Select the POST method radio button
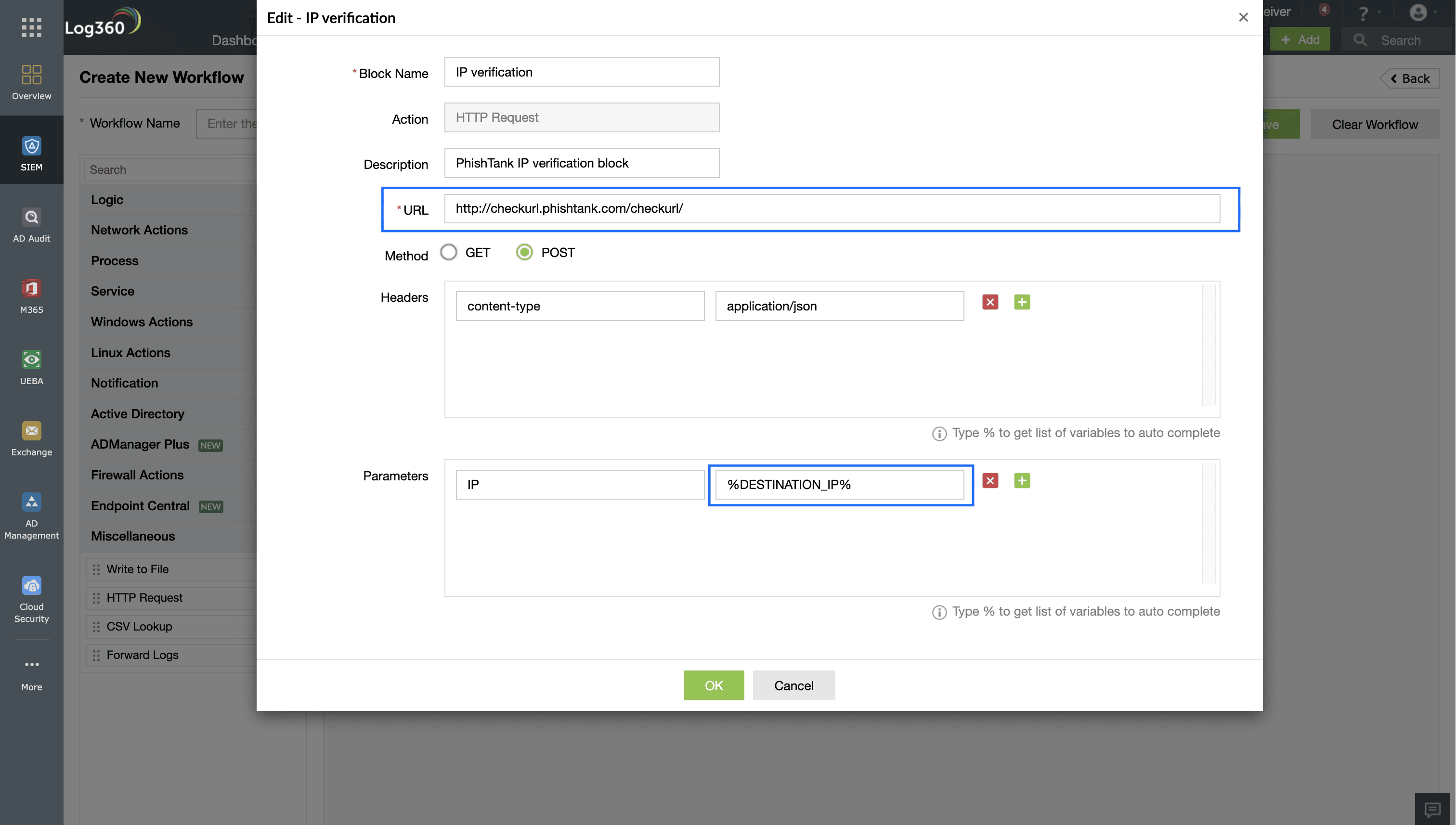This screenshot has height=825, width=1456. click(x=524, y=252)
